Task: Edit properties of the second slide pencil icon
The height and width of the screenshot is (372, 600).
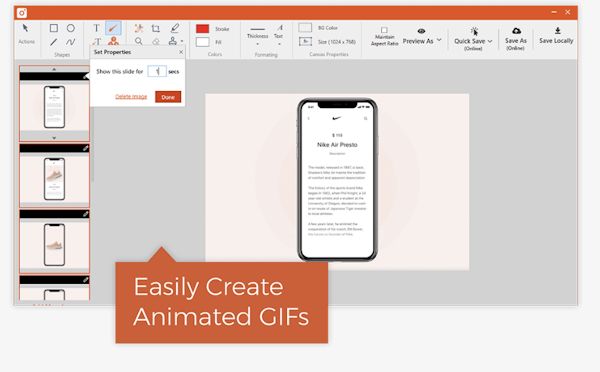Action: tap(85, 148)
